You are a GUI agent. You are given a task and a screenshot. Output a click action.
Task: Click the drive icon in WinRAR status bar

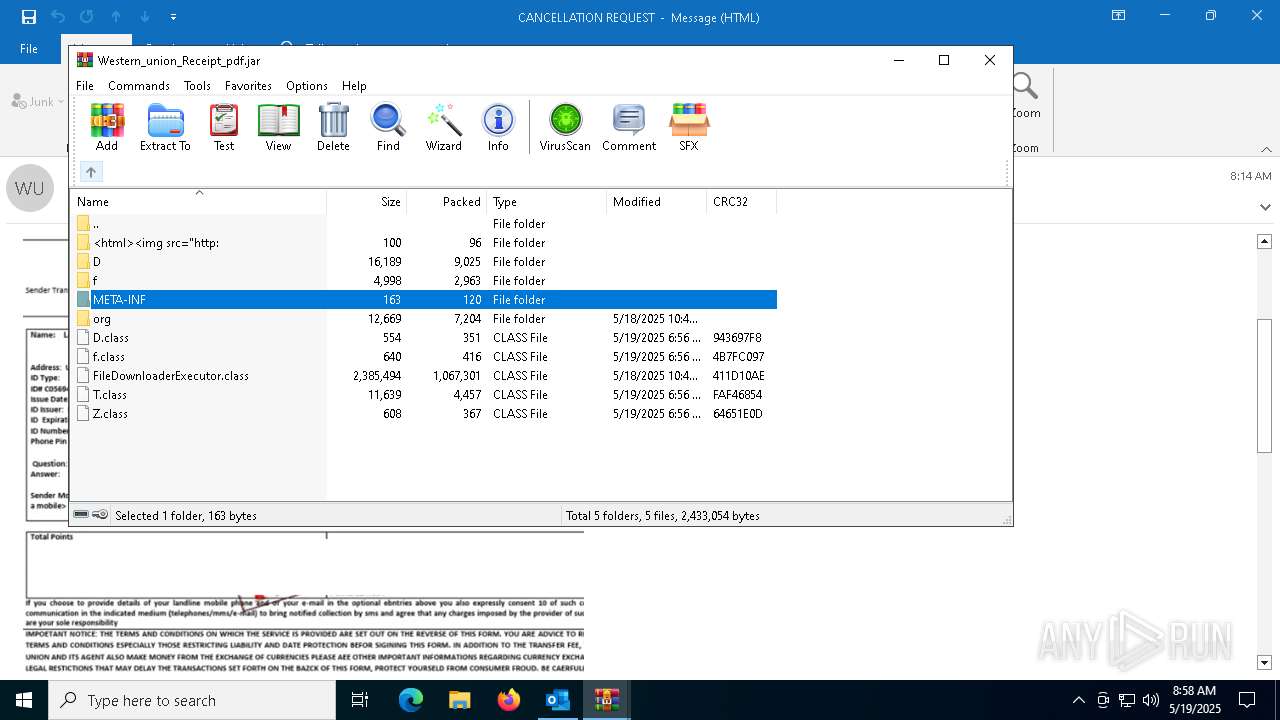[81, 515]
